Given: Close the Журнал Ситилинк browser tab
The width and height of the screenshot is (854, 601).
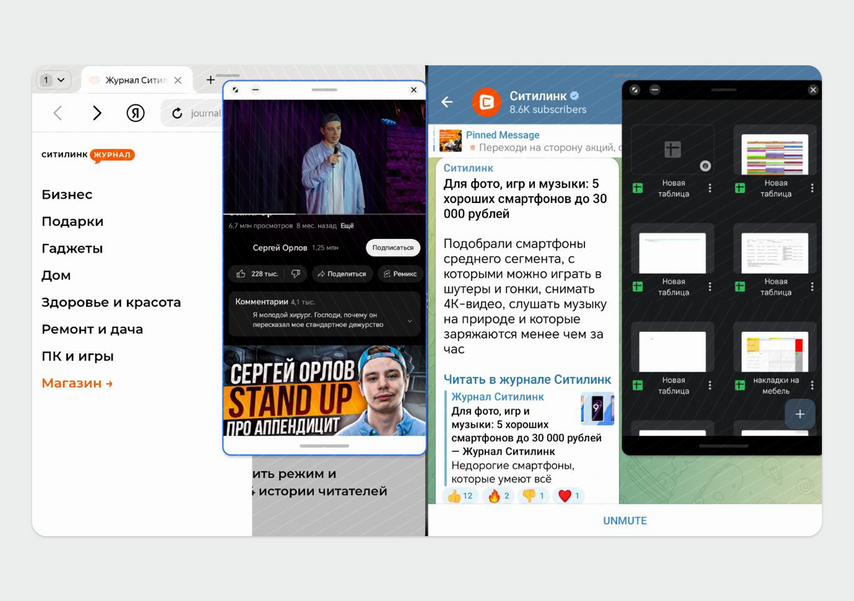Looking at the screenshot, I should 178,80.
